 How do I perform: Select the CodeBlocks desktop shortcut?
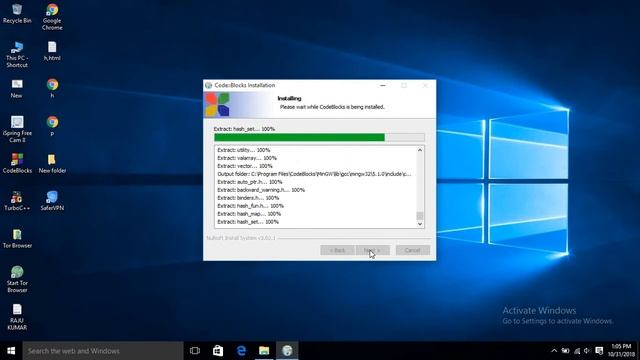(x=17, y=163)
